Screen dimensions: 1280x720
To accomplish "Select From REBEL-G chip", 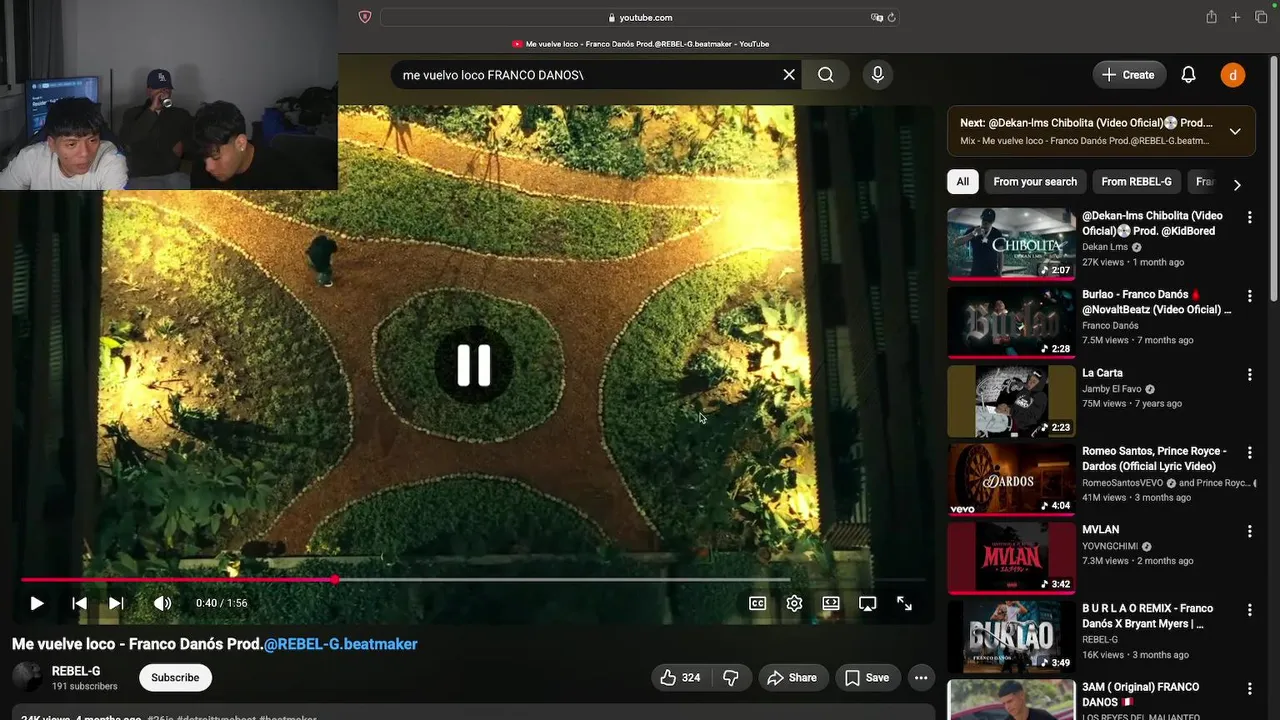I will [1136, 182].
